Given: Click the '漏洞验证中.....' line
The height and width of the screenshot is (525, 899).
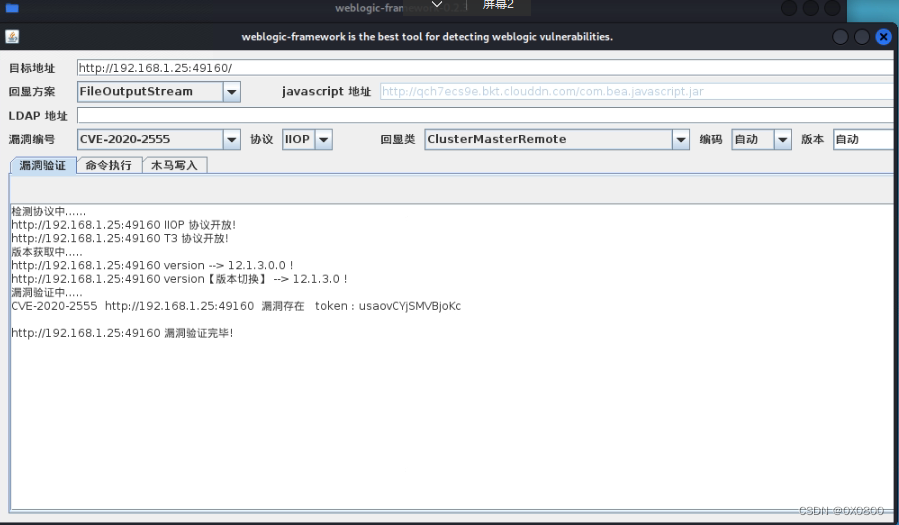Looking at the screenshot, I should click(47, 293).
